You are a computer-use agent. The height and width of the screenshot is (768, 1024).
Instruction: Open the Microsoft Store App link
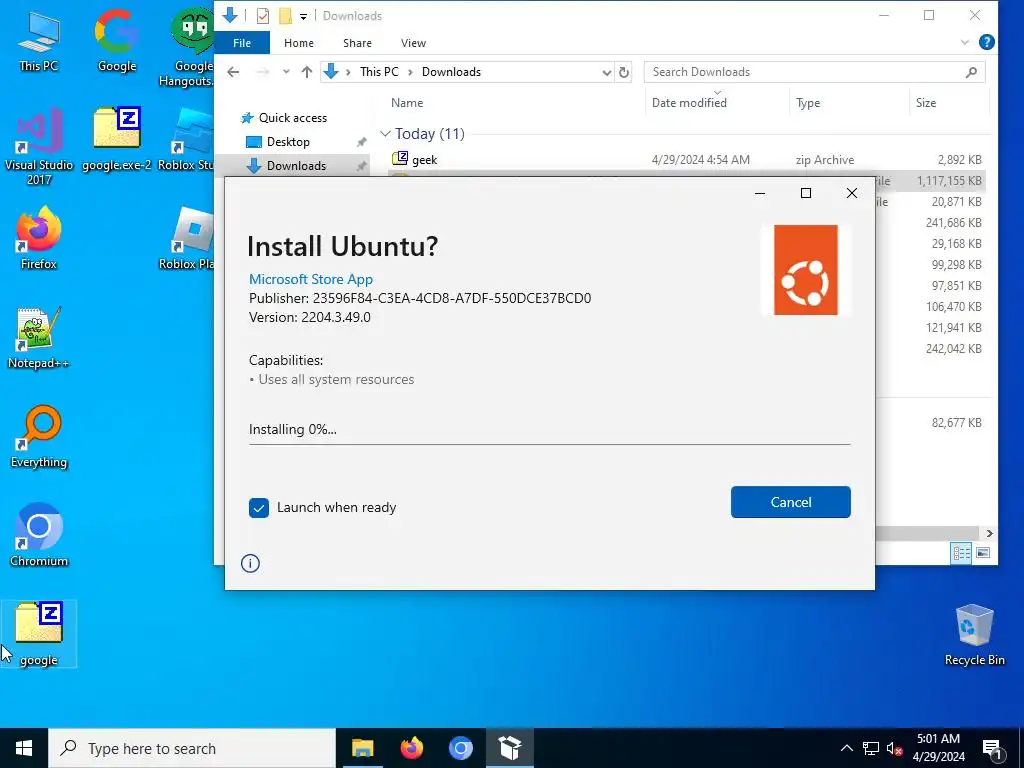pos(311,279)
